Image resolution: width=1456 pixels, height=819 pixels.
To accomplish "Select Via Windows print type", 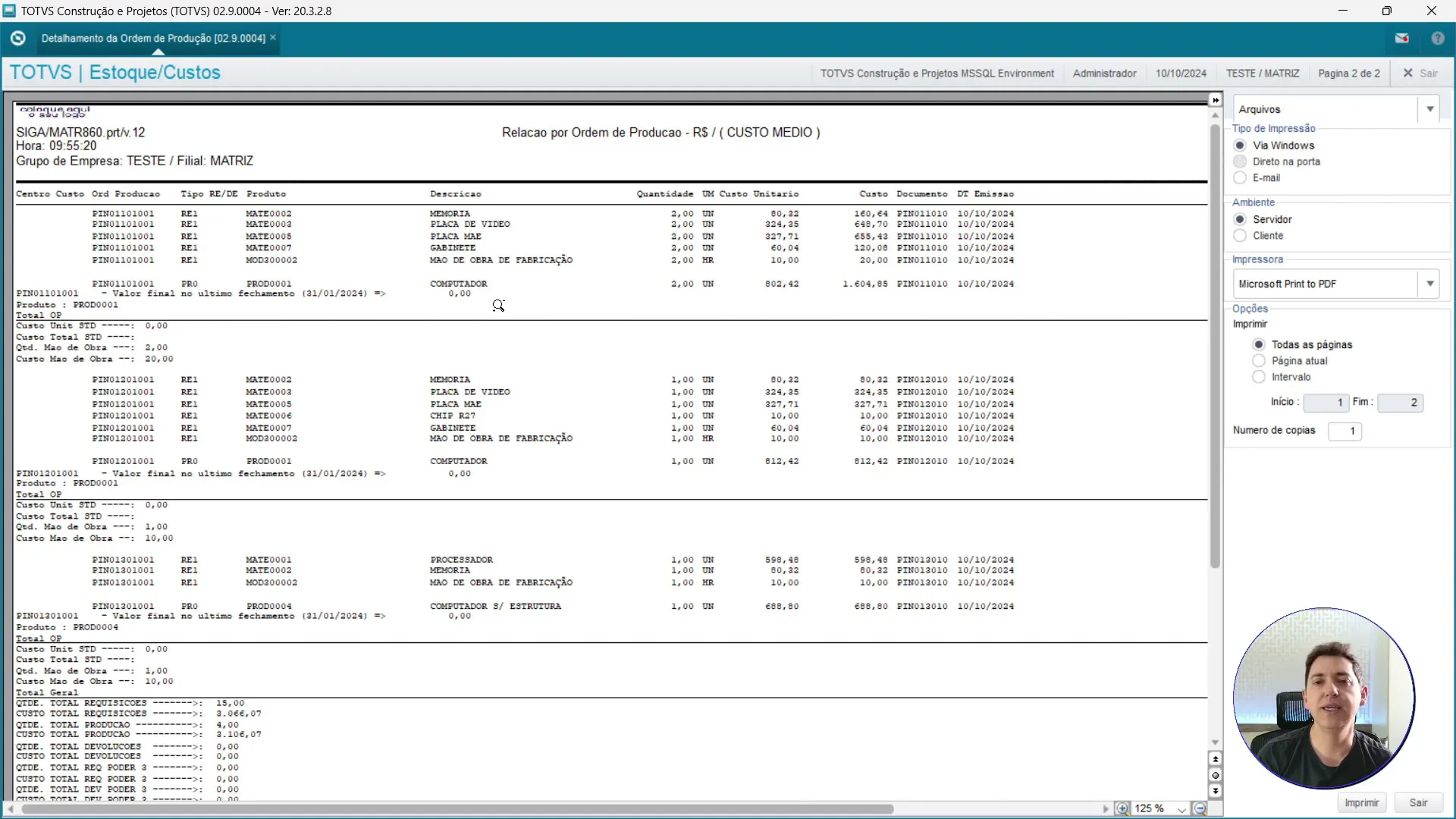I will [x=1240, y=146].
